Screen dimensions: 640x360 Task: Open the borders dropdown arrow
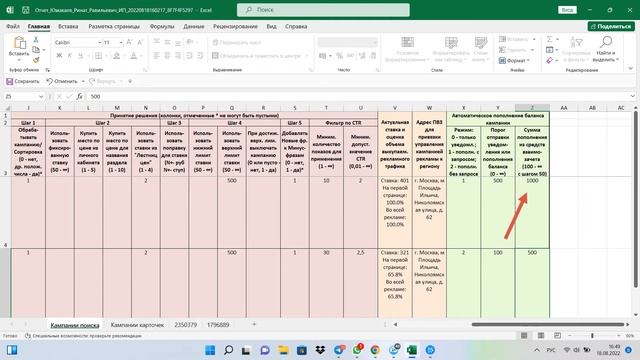(106, 56)
